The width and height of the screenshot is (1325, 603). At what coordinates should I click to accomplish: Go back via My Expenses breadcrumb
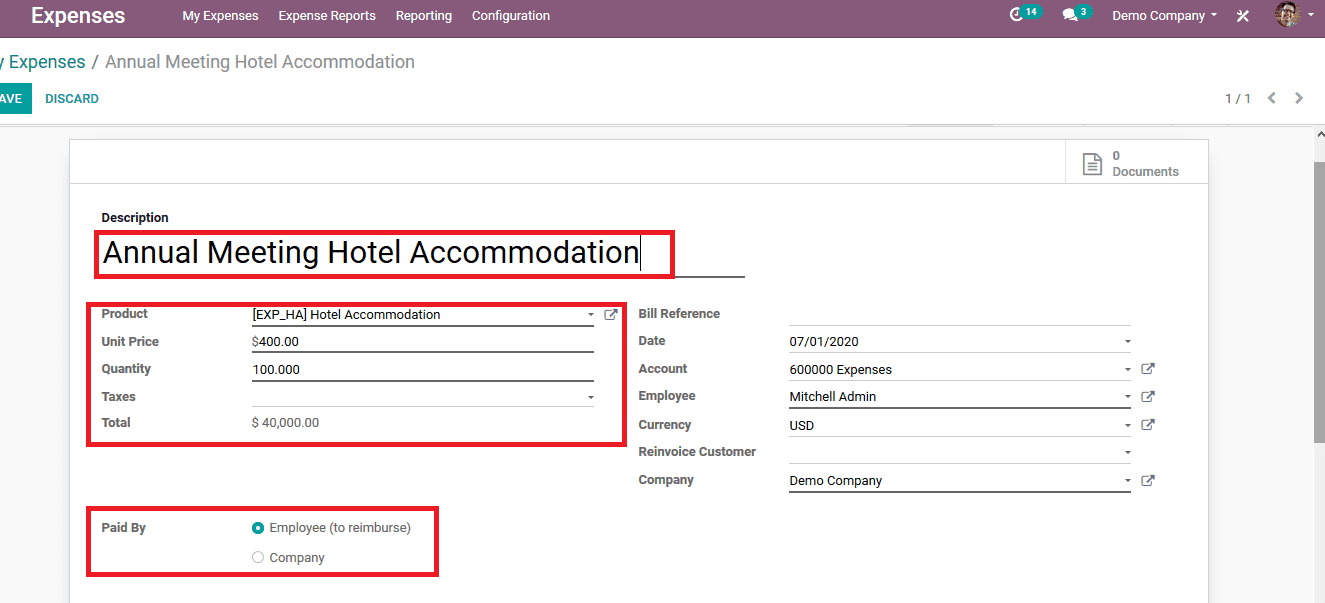pos(43,62)
